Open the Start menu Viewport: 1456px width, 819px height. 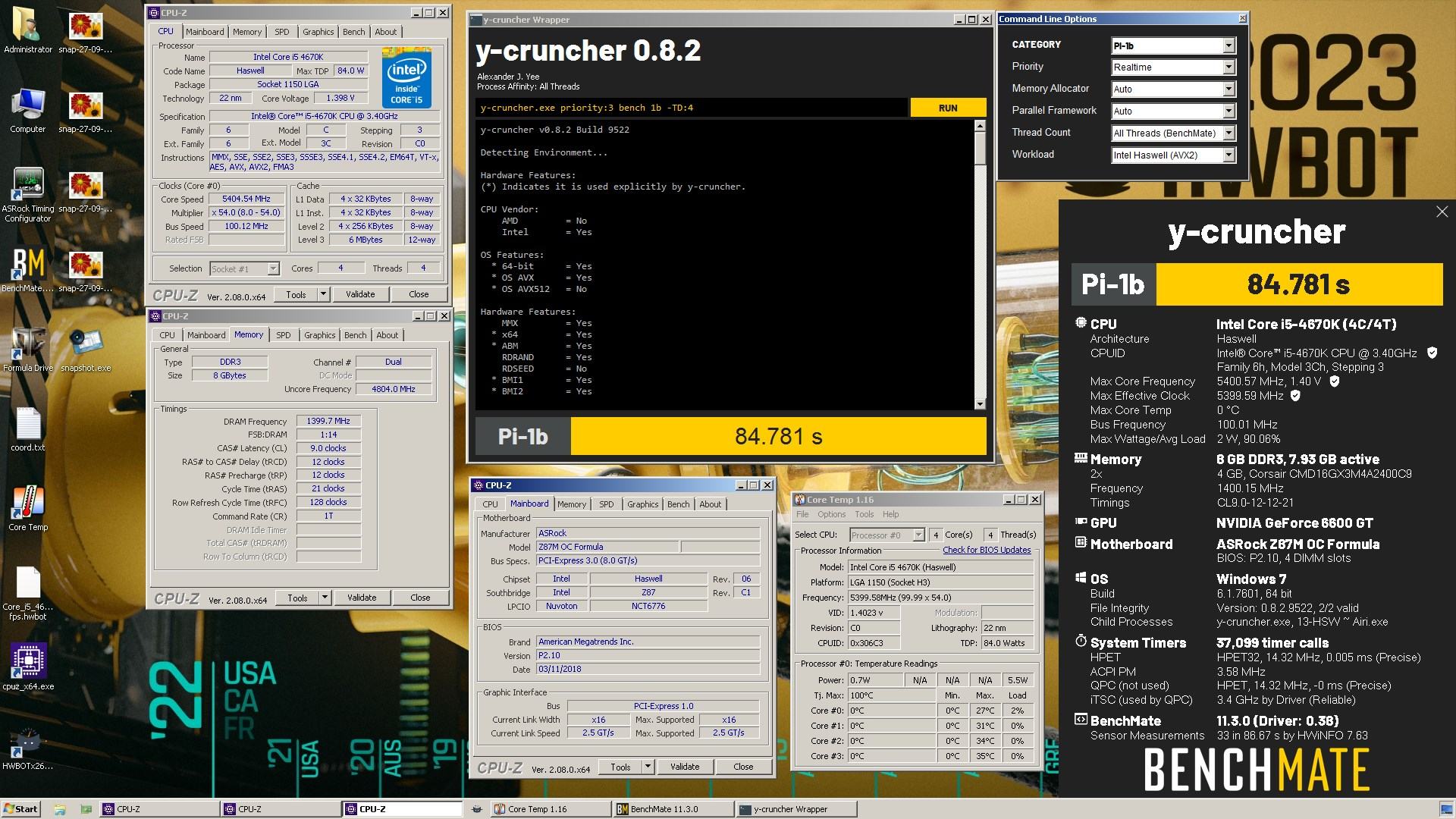pyautogui.click(x=20, y=809)
